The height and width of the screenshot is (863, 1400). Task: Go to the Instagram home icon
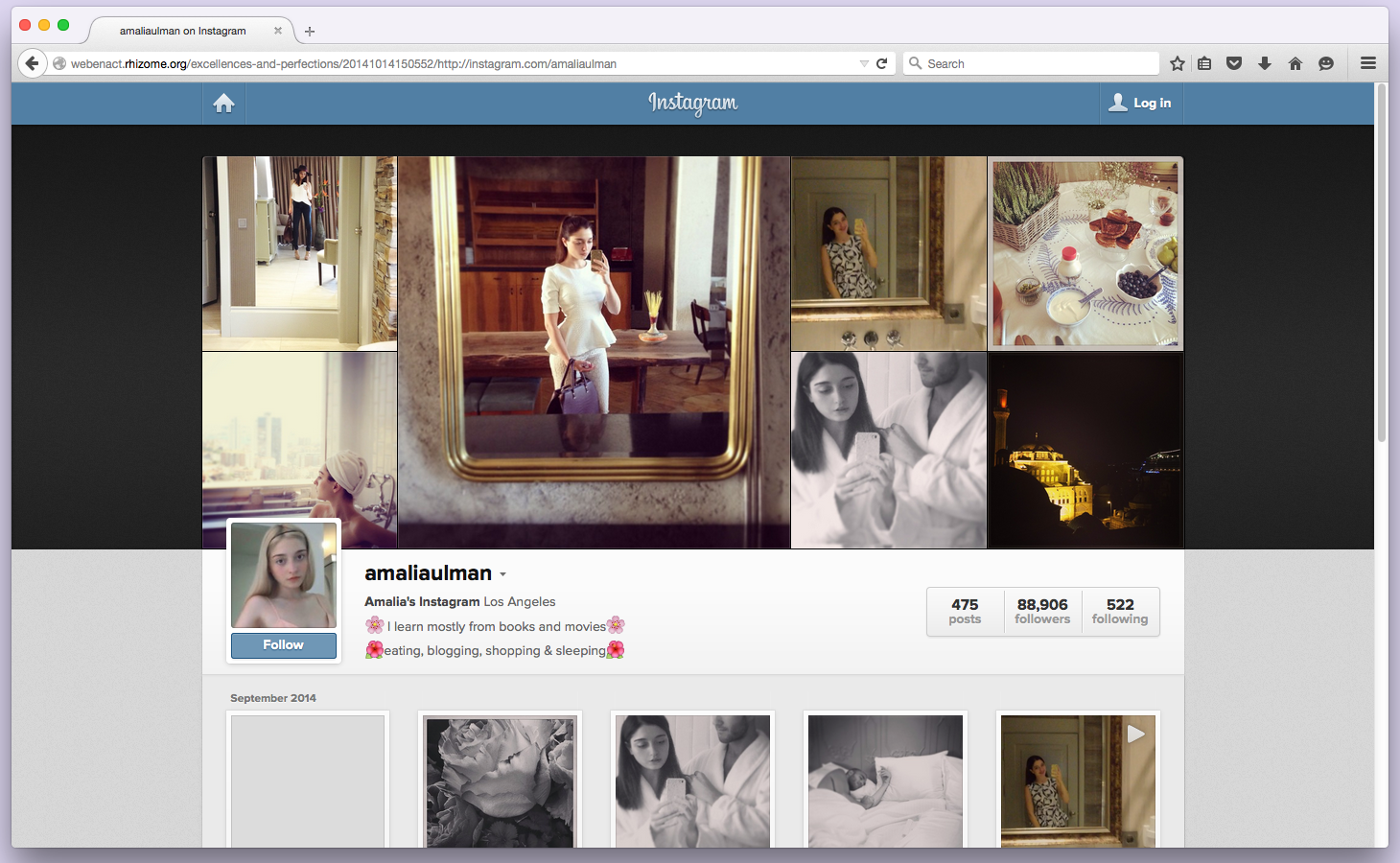click(x=223, y=104)
